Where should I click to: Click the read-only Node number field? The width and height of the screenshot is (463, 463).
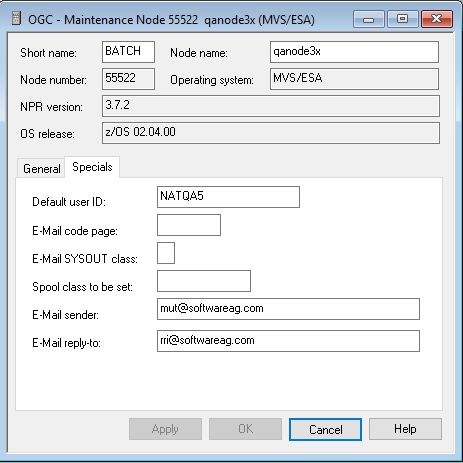[x=128, y=79]
